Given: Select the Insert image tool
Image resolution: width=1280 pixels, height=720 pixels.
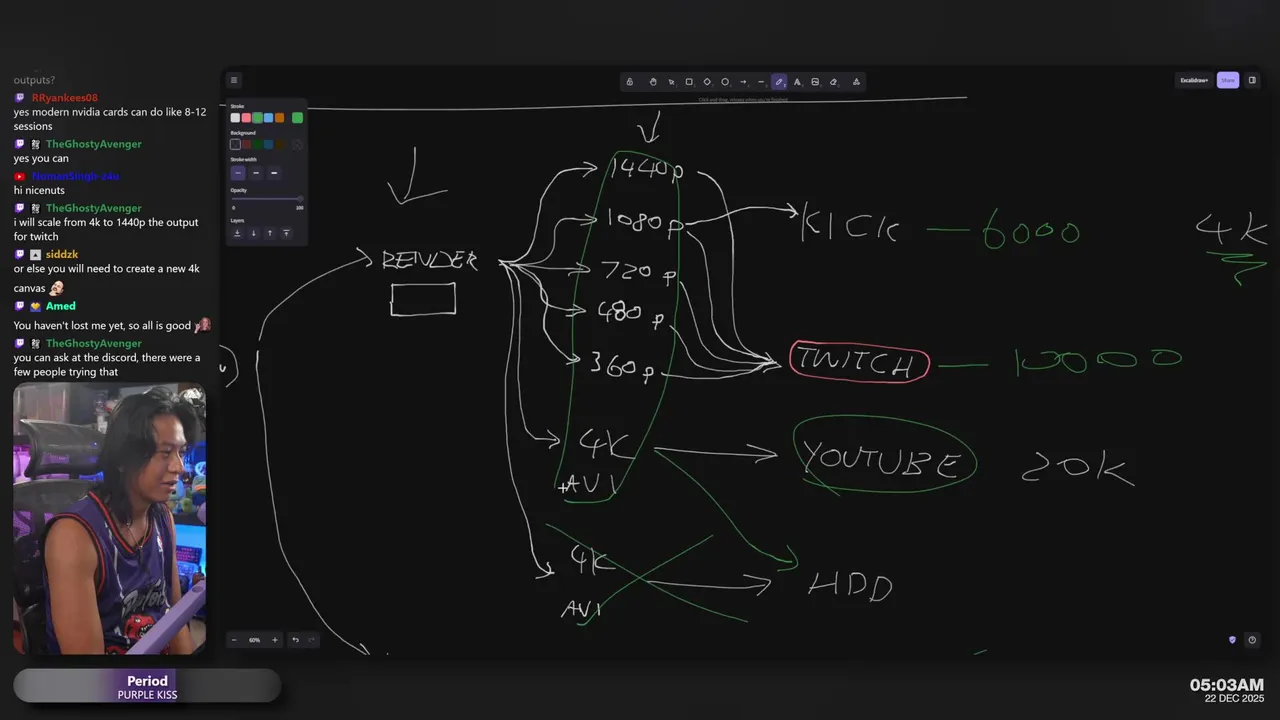Looking at the screenshot, I should click(815, 82).
